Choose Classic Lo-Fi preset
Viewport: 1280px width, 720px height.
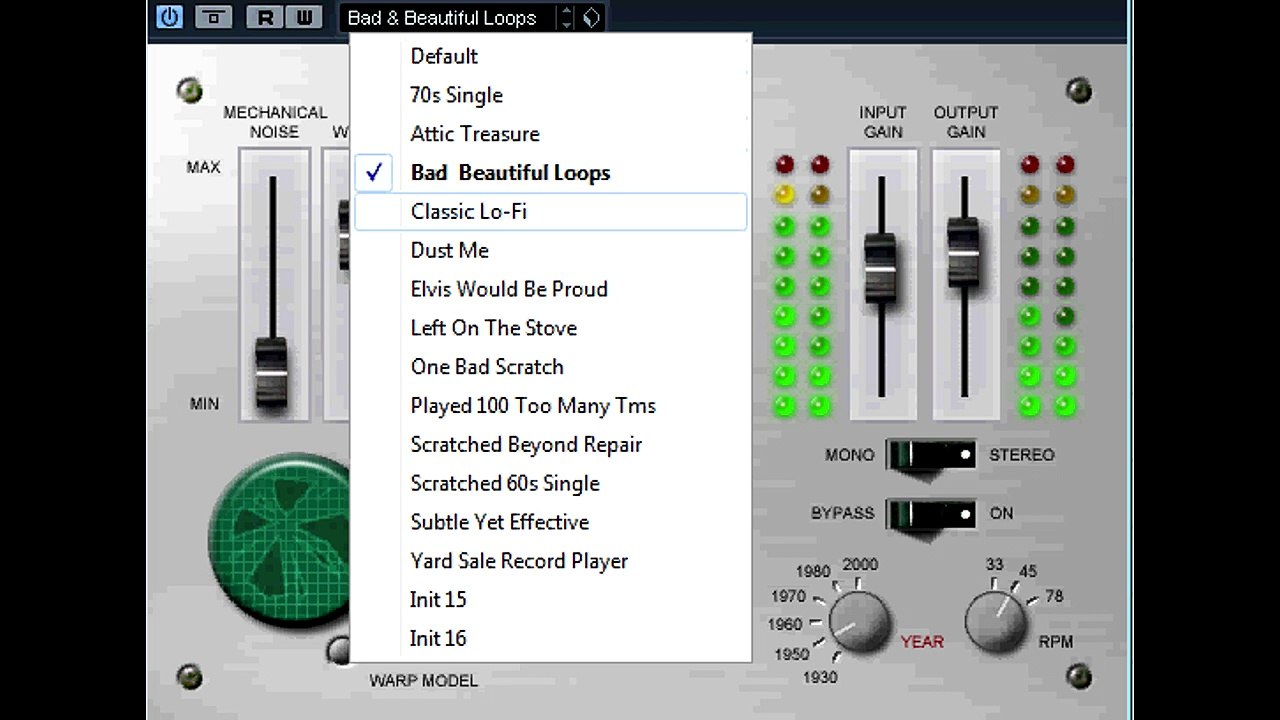click(x=550, y=212)
